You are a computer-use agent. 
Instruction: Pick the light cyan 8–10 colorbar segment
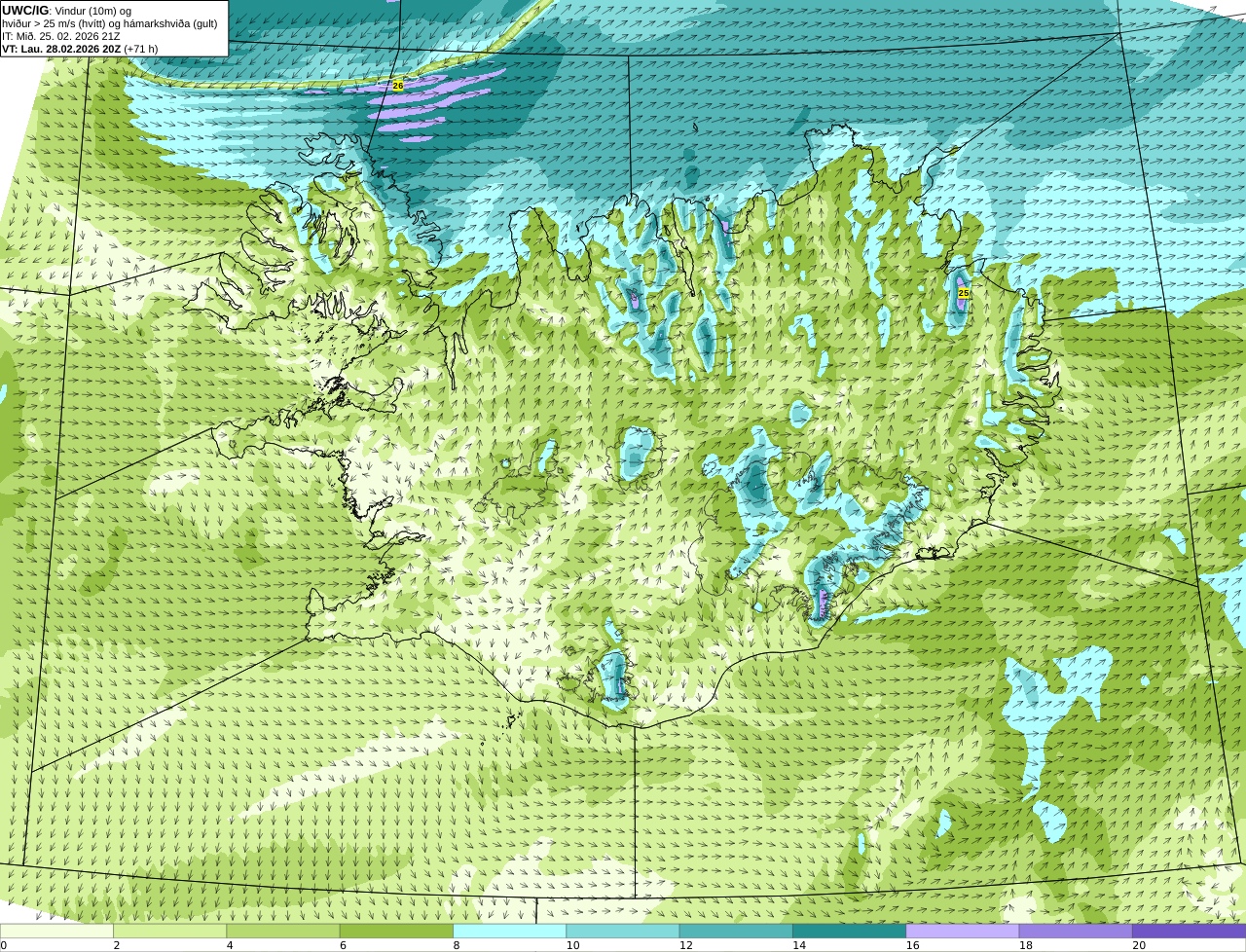(x=510, y=931)
